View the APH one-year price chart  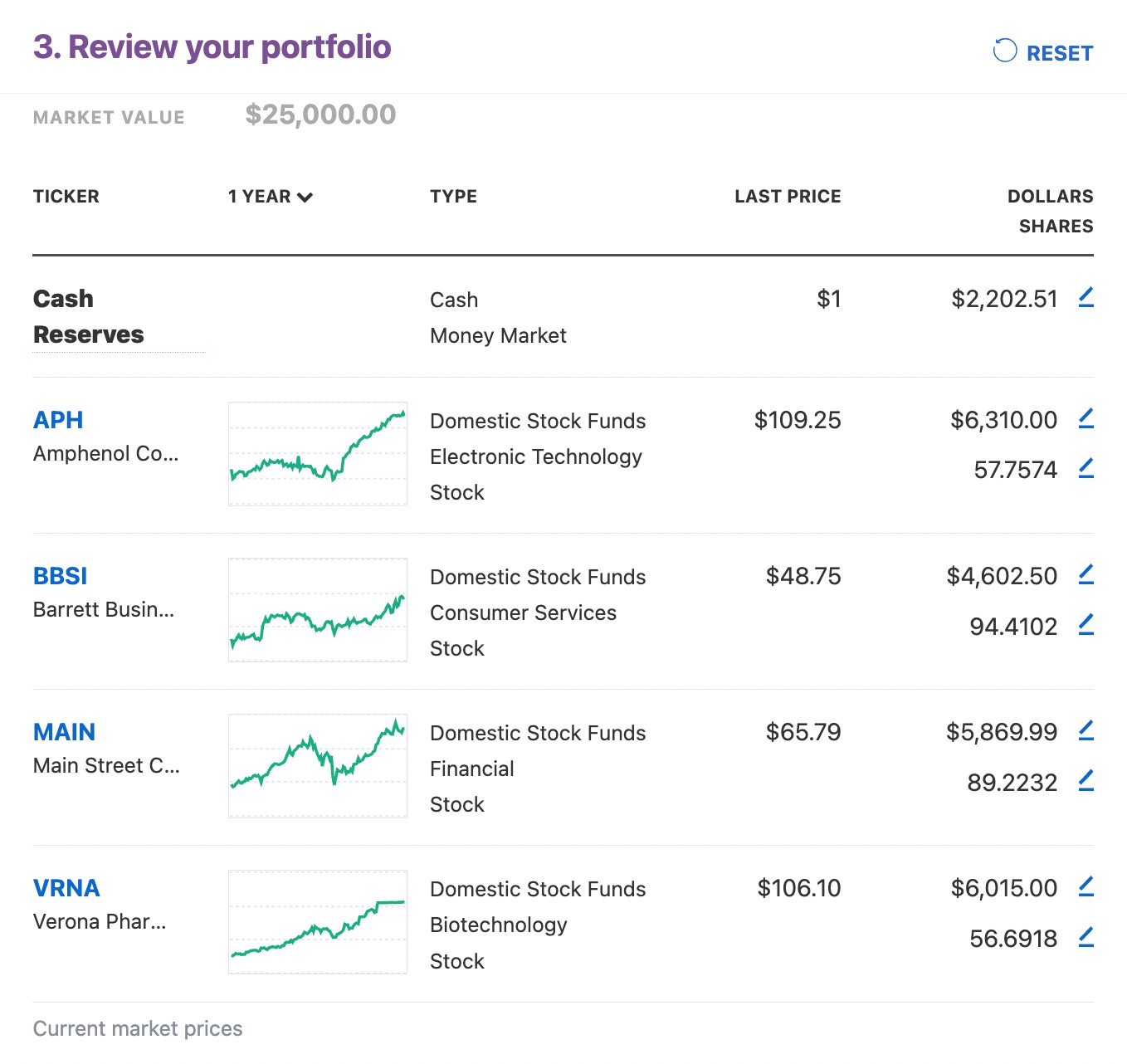pyautogui.click(x=318, y=454)
